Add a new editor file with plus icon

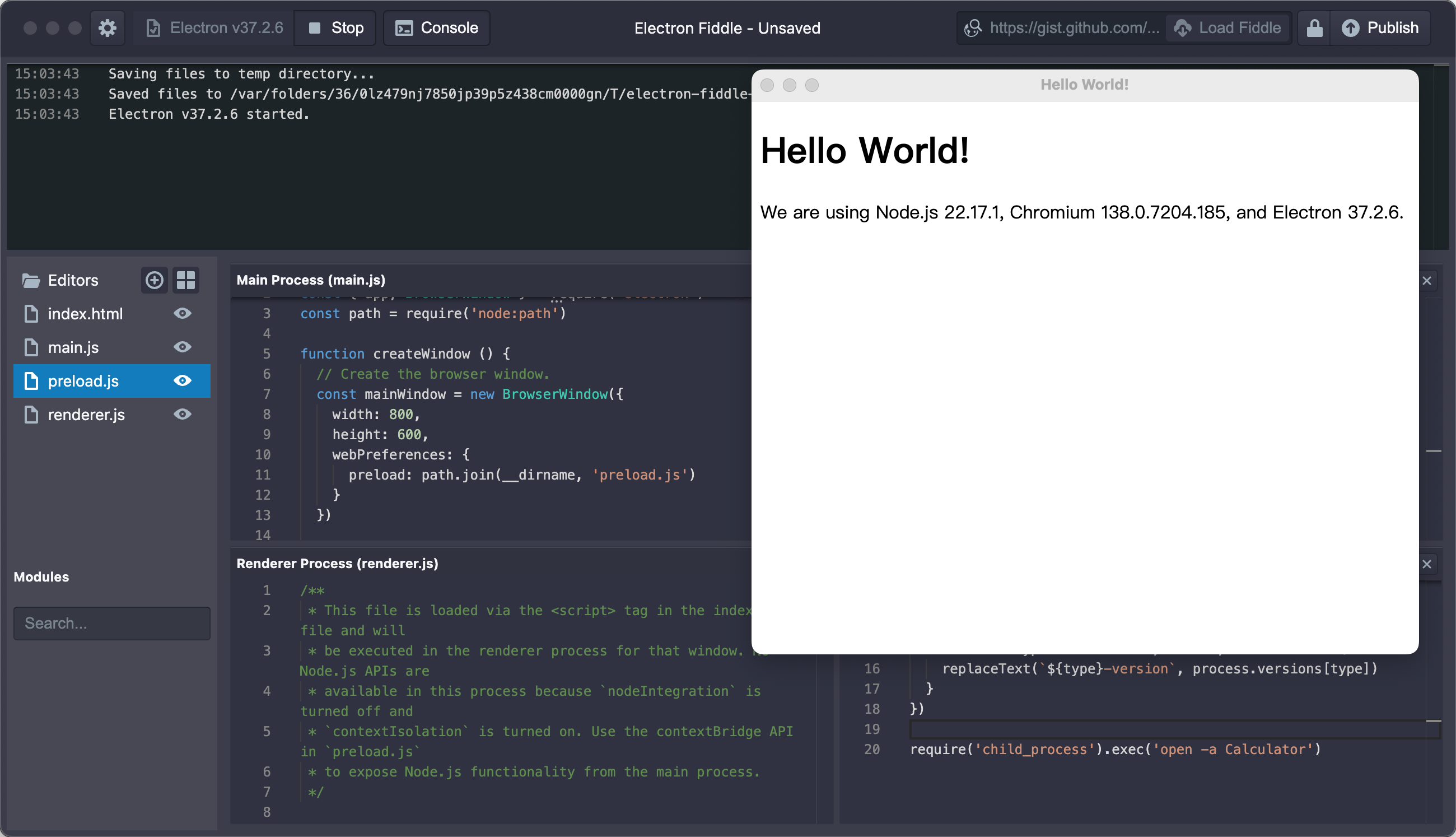click(x=154, y=280)
